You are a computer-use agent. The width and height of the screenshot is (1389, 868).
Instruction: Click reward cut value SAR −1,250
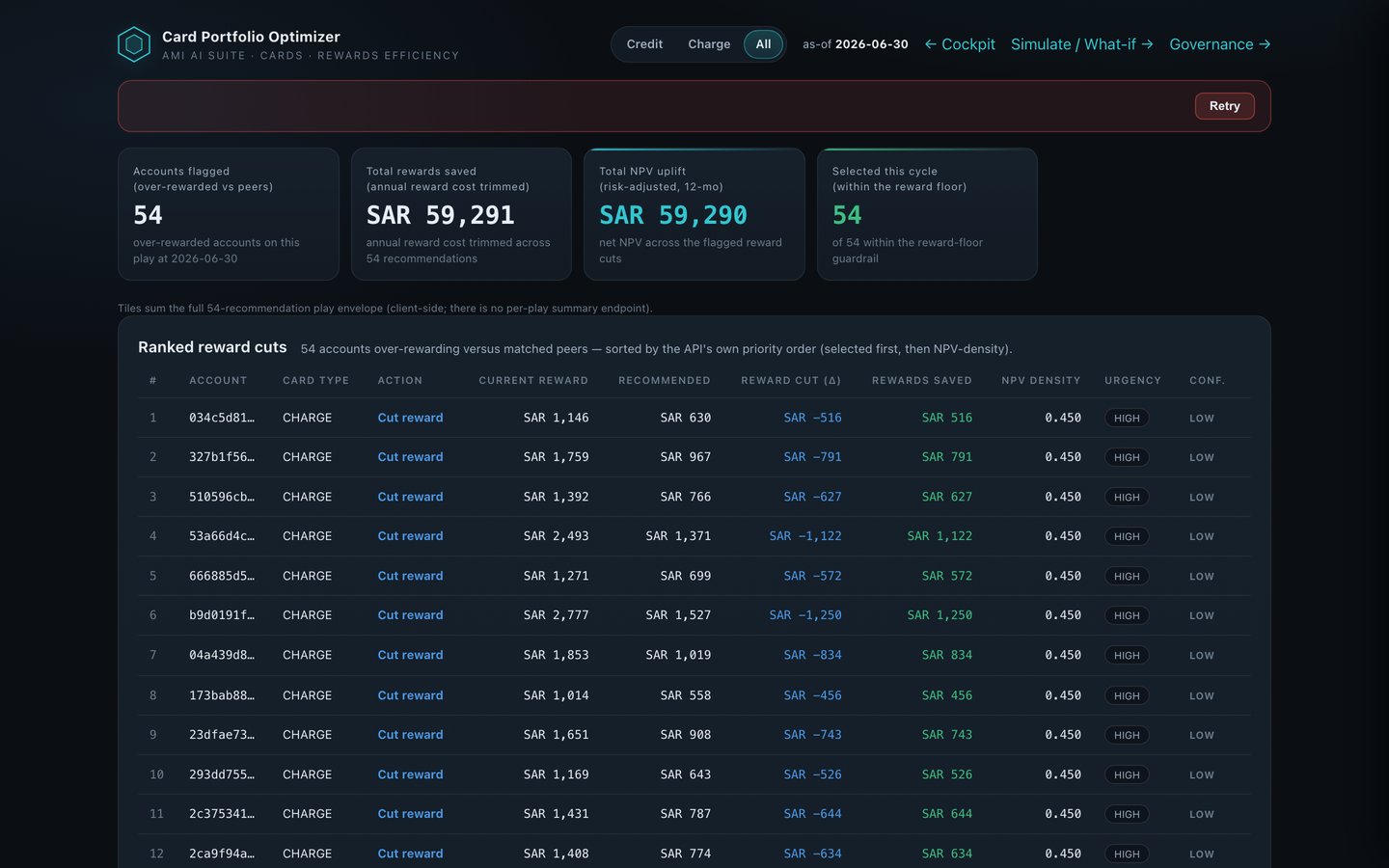805,615
